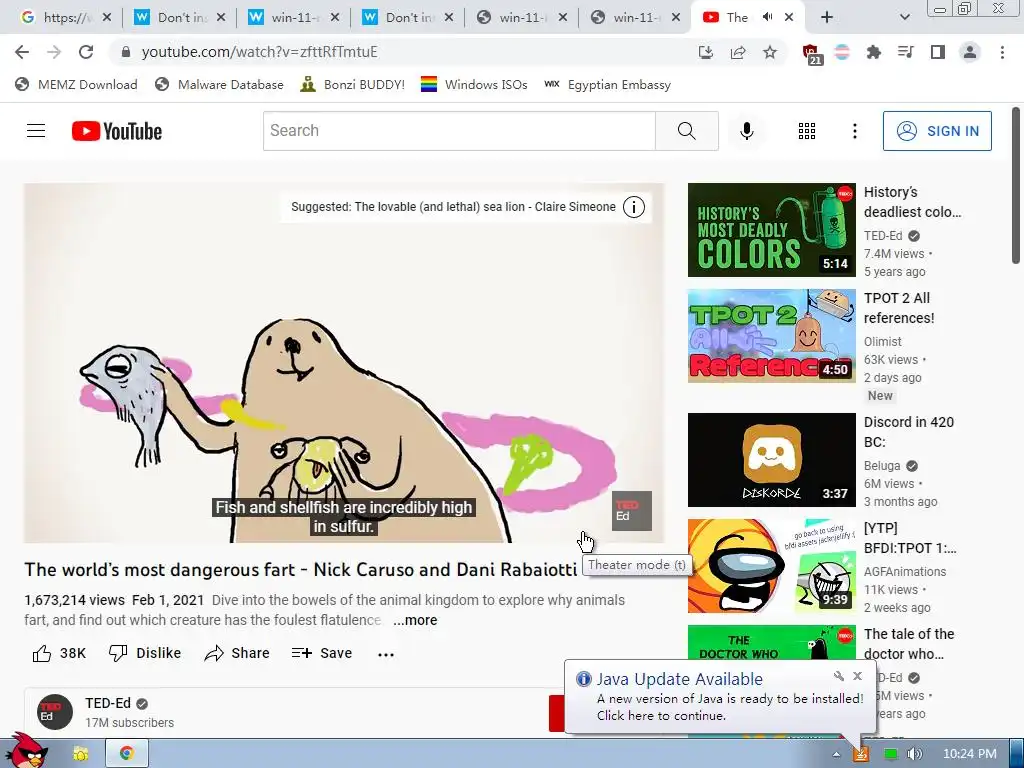Image resolution: width=1024 pixels, height=768 pixels.
Task: Save video to a playlist
Action: [322, 653]
